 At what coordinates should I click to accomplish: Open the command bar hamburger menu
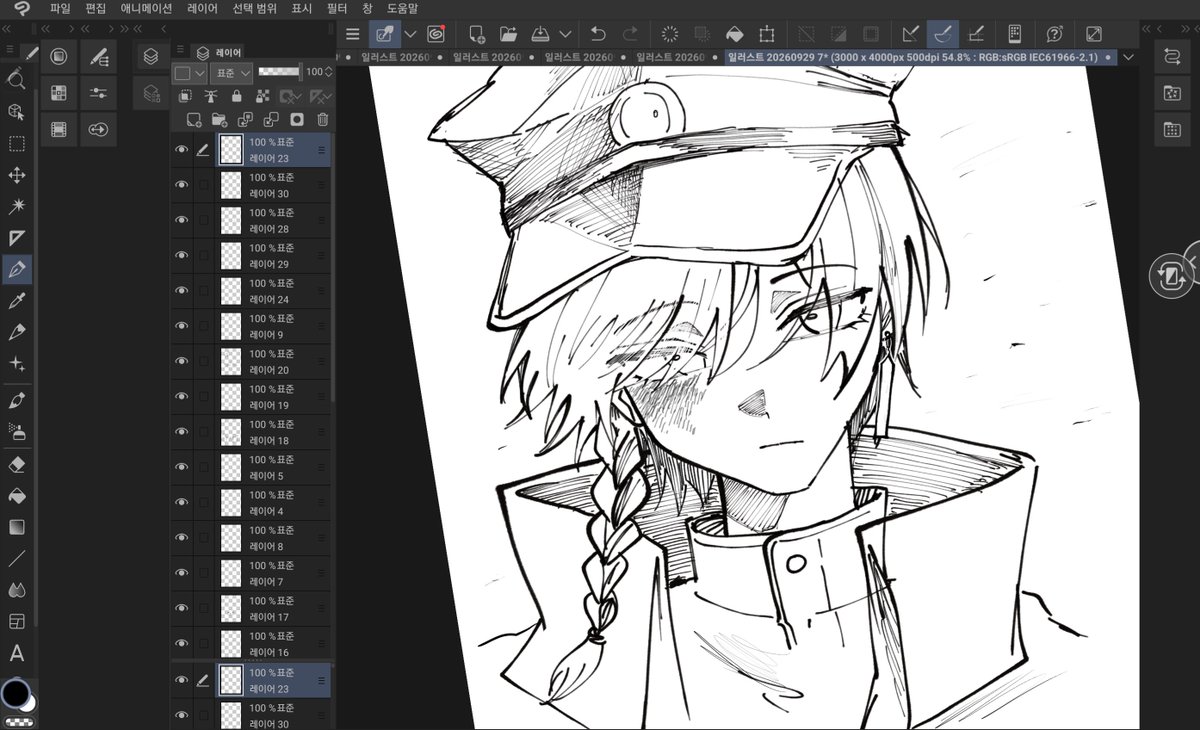point(352,34)
